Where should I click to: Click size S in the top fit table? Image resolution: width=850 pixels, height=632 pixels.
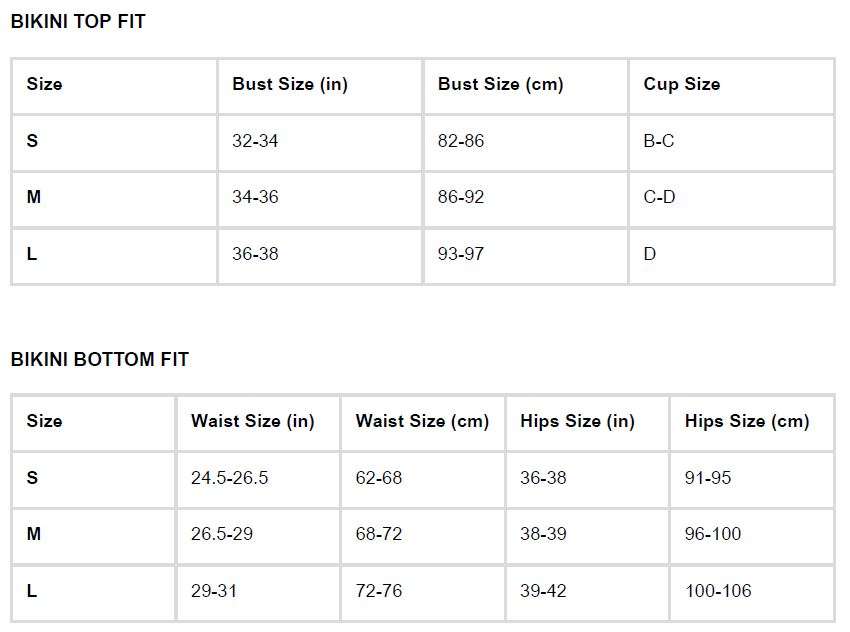click(x=32, y=141)
